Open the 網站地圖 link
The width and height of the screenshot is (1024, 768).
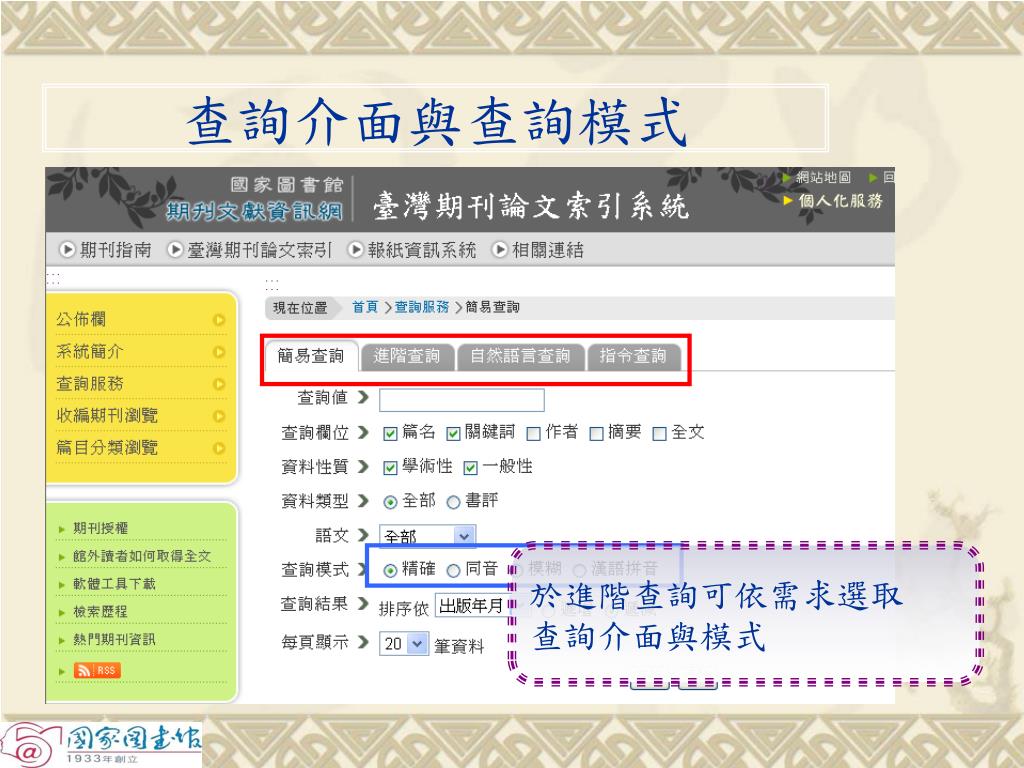[x=824, y=177]
